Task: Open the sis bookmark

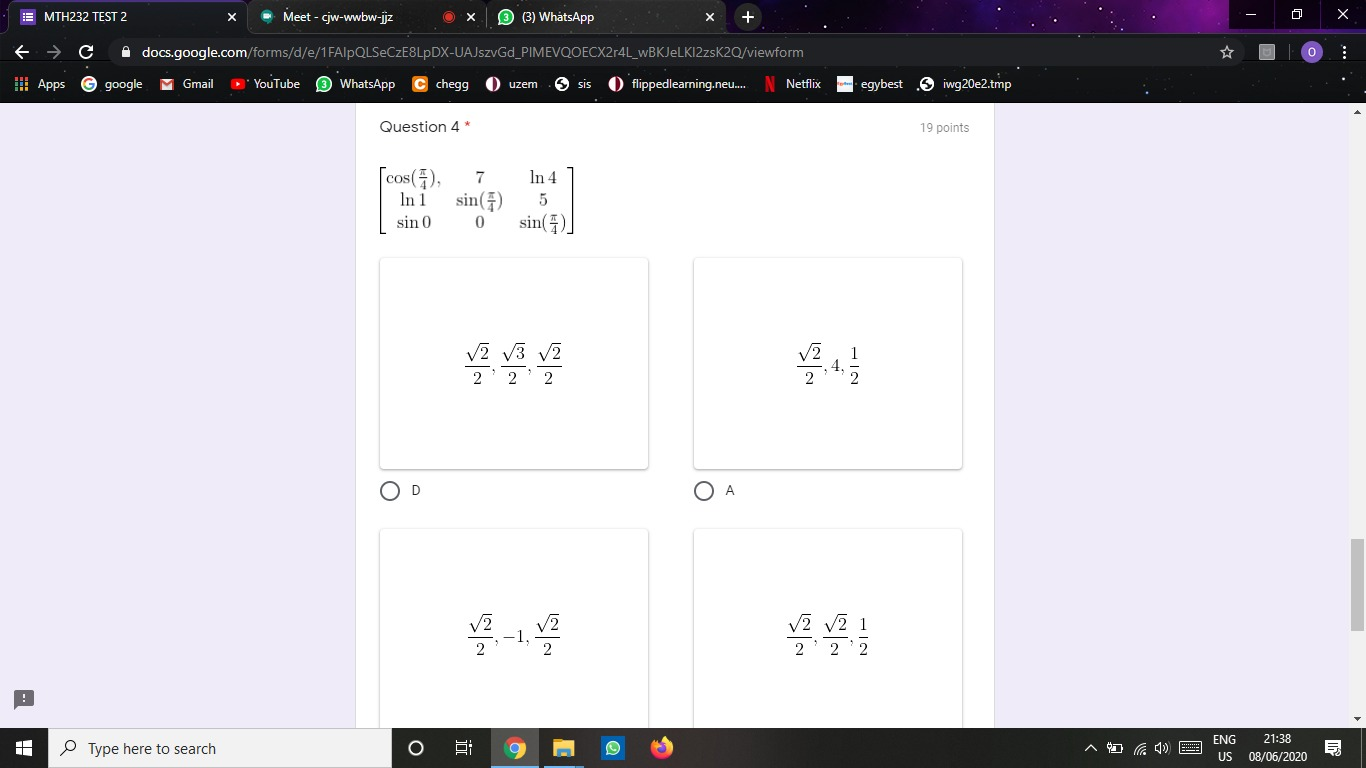Action: (573, 84)
